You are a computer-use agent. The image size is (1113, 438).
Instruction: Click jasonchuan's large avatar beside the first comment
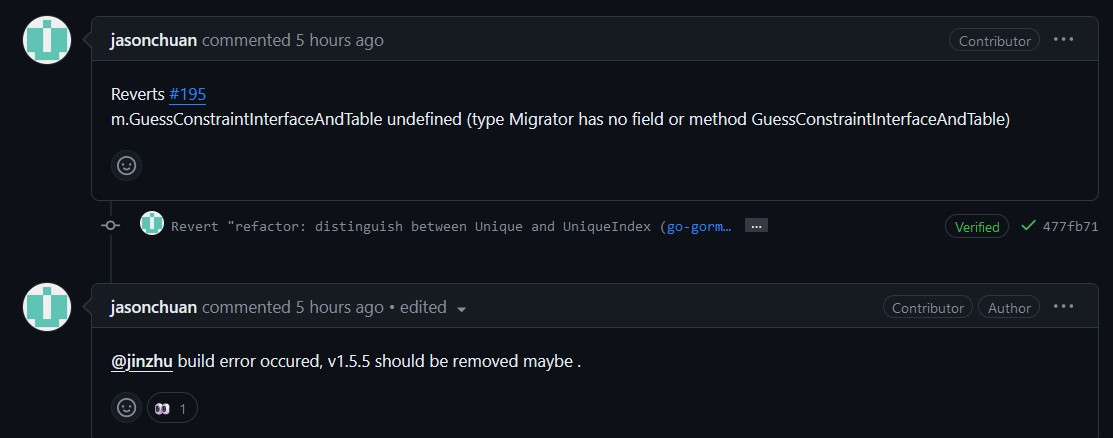[x=47, y=41]
